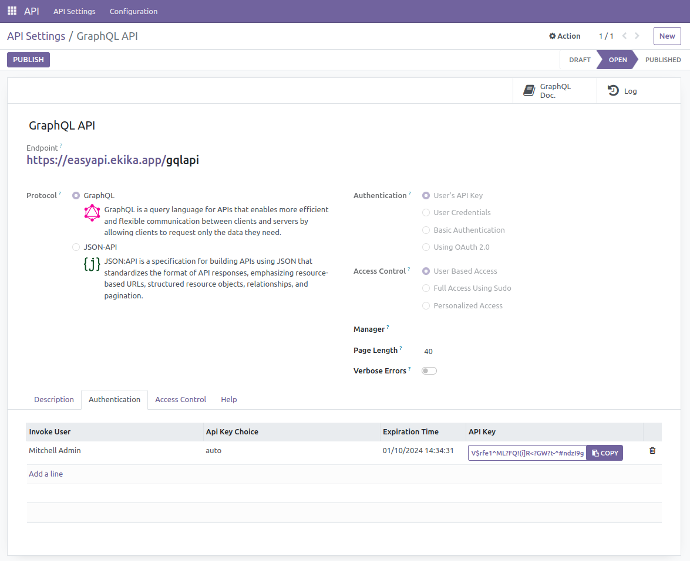Select the GraphQL protocol radio button

pyautogui.click(x=76, y=196)
